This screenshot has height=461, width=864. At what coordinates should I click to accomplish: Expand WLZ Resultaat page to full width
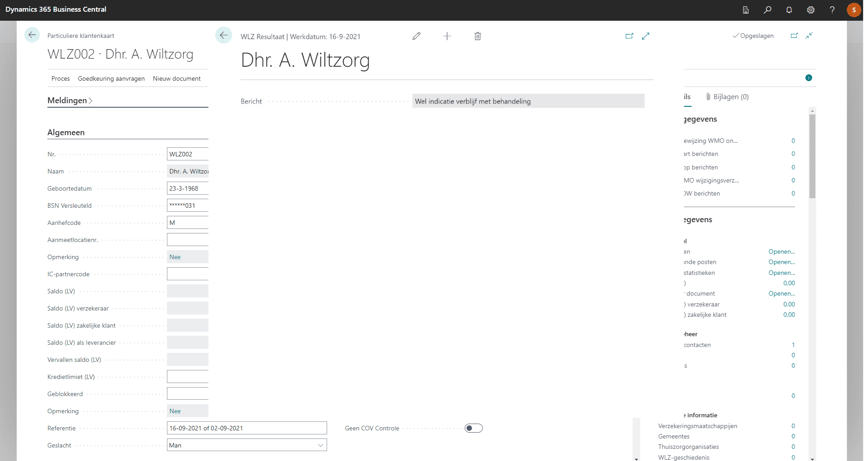pyautogui.click(x=646, y=36)
